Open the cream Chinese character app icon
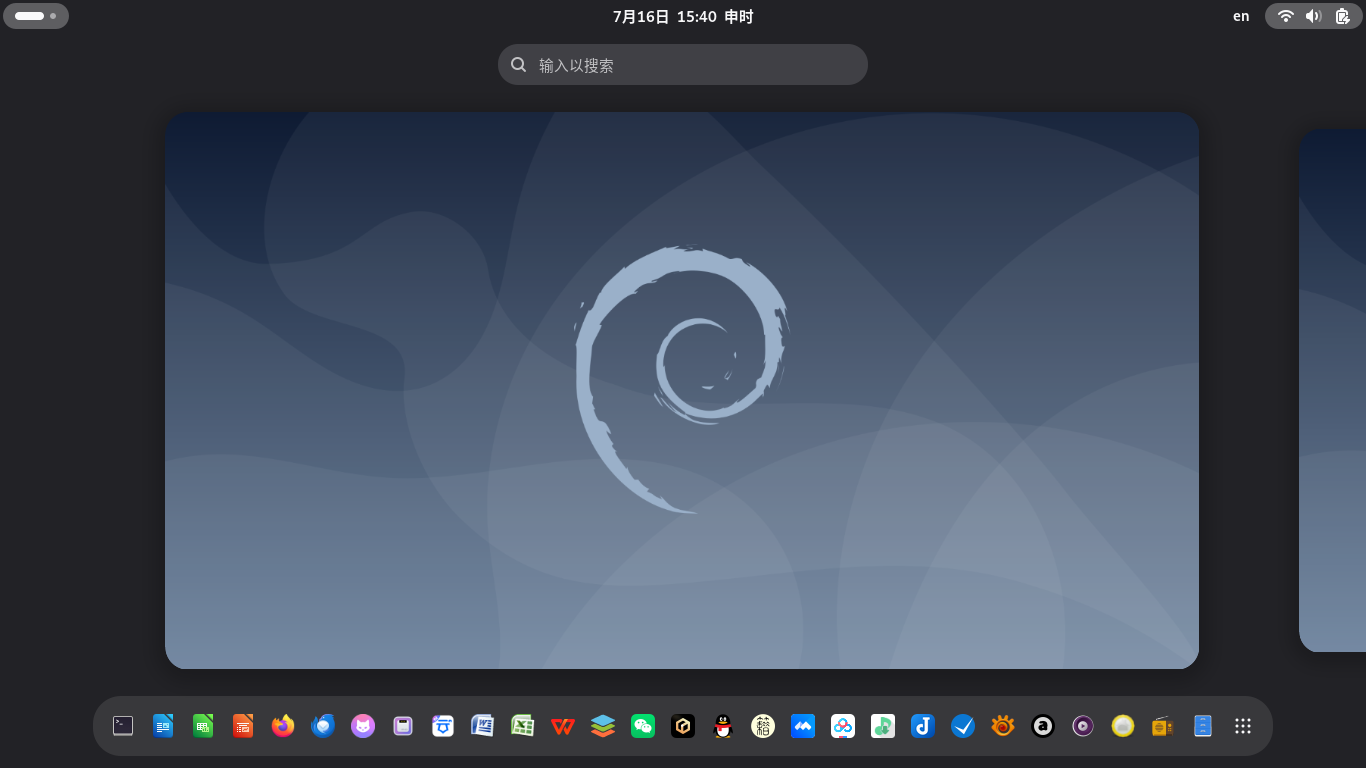 763,726
